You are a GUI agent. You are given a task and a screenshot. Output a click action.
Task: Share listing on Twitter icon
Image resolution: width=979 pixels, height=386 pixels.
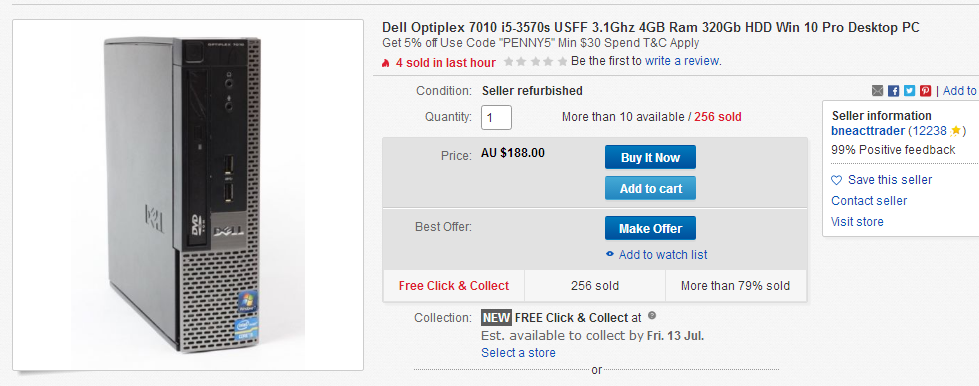[909, 91]
